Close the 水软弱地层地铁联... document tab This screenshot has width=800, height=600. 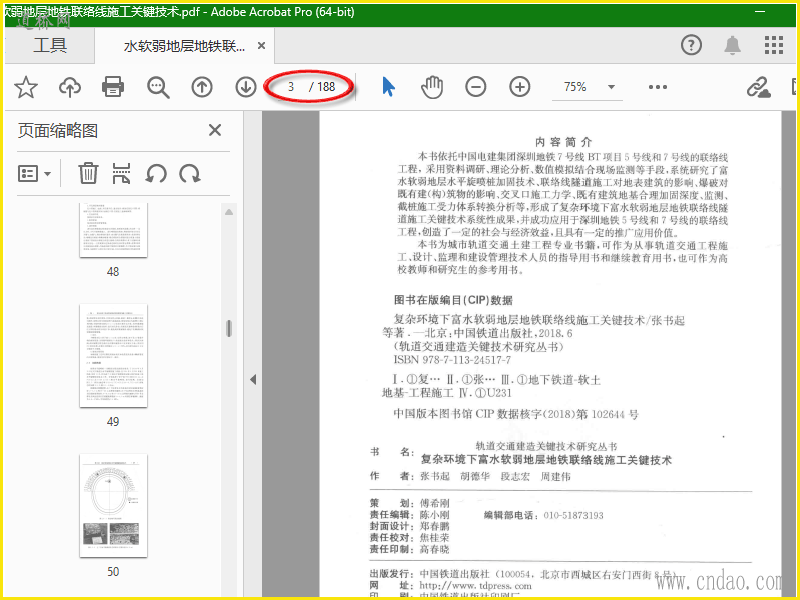[x=261, y=46]
